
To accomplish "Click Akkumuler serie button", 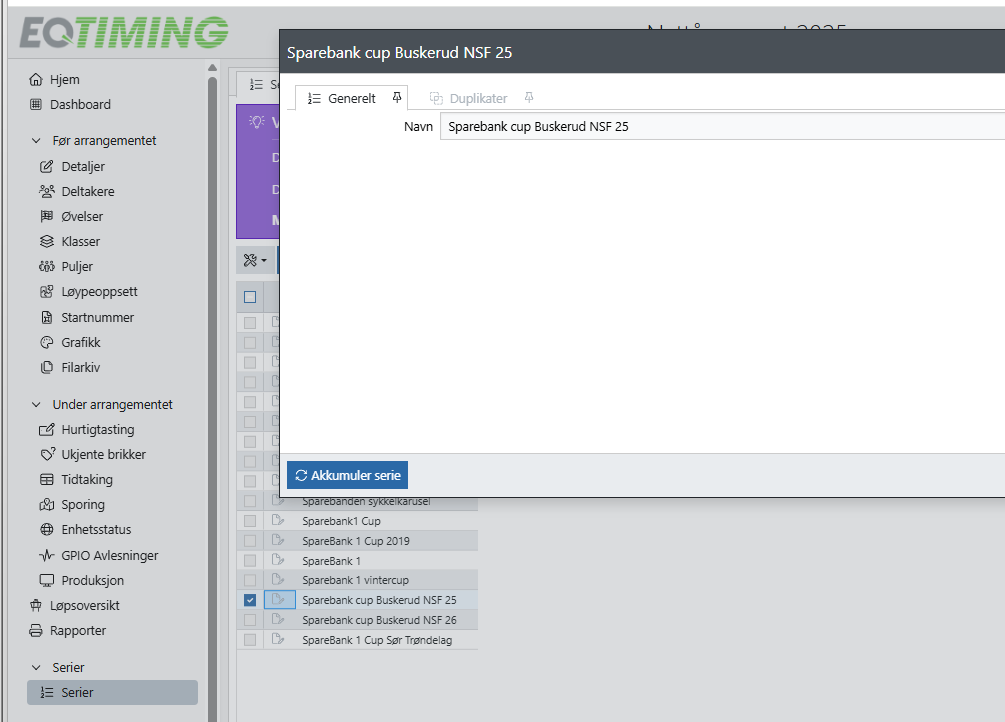I will [x=347, y=475].
